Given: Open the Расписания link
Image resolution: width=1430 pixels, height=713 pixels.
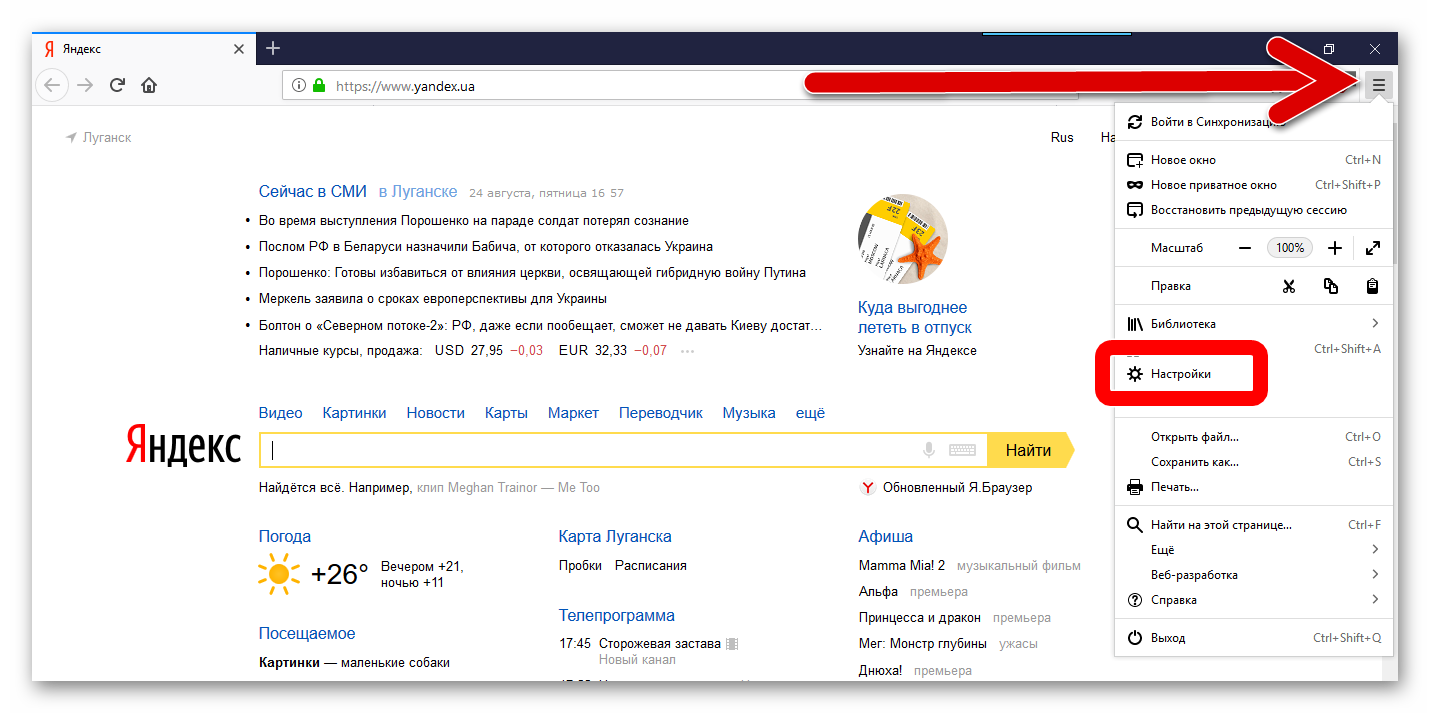Looking at the screenshot, I should click(651, 565).
